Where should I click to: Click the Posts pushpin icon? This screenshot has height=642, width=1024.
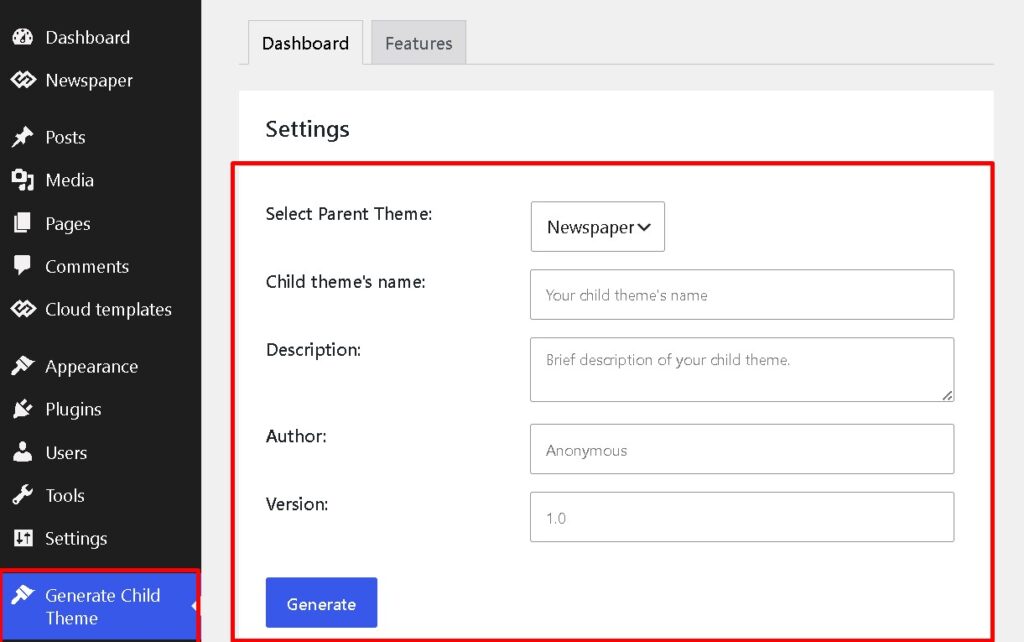(23, 137)
